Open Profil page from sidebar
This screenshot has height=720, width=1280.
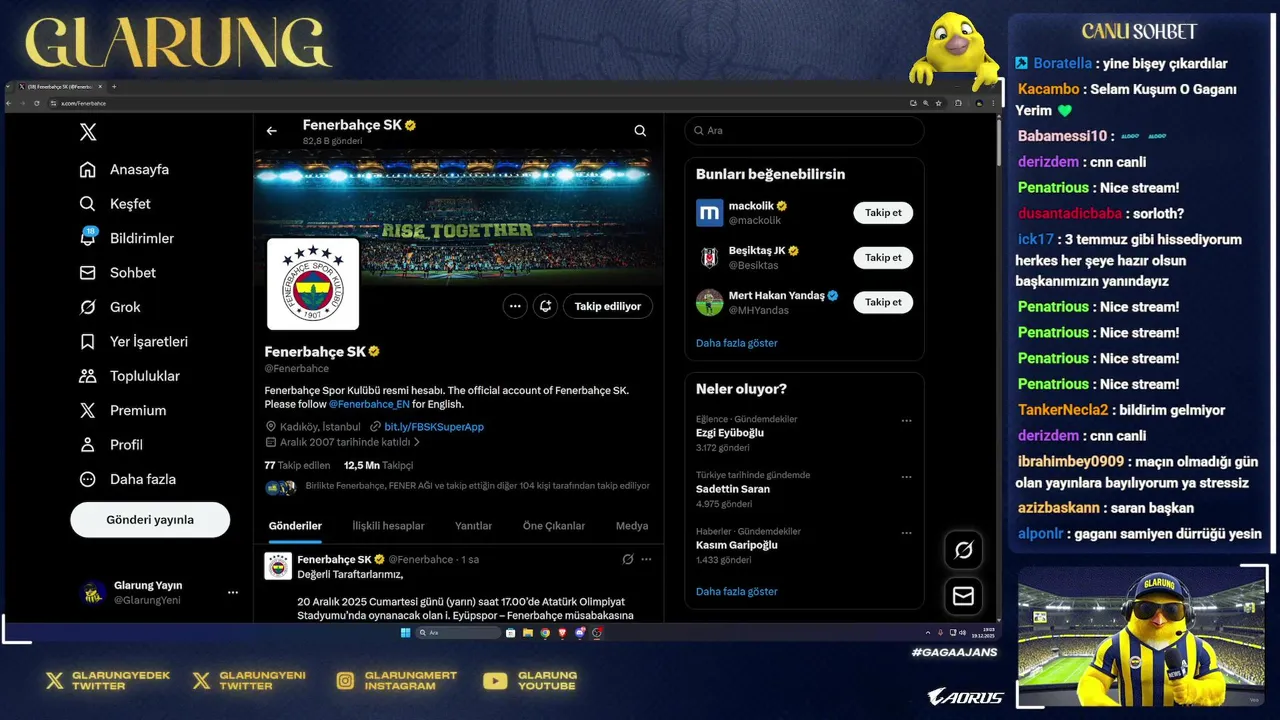click(111, 444)
